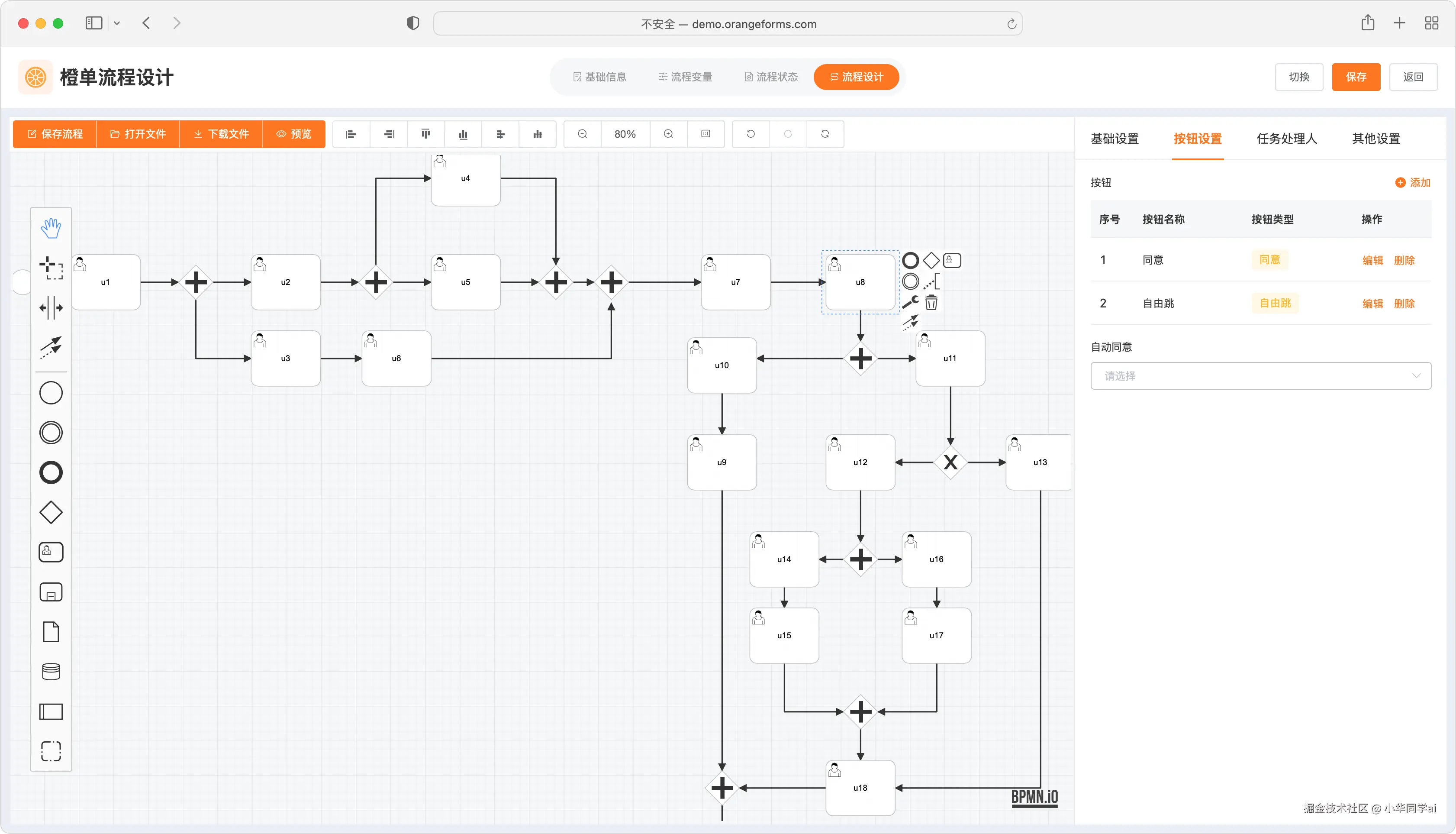Screen dimensions: 1456x834
Task: Expand the Safari sidebar options chevron
Action: [x=117, y=23]
